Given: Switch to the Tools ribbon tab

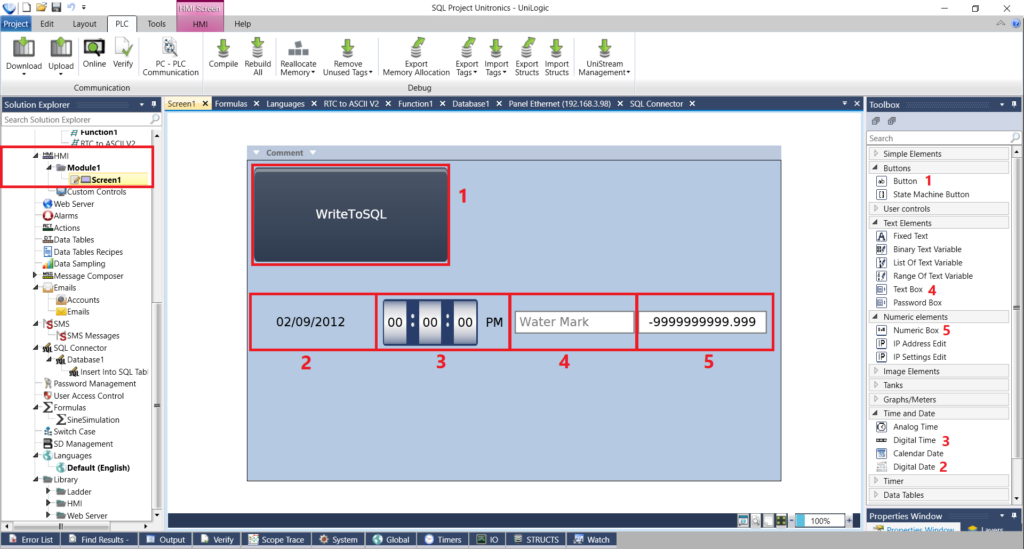Looking at the screenshot, I should (156, 24).
